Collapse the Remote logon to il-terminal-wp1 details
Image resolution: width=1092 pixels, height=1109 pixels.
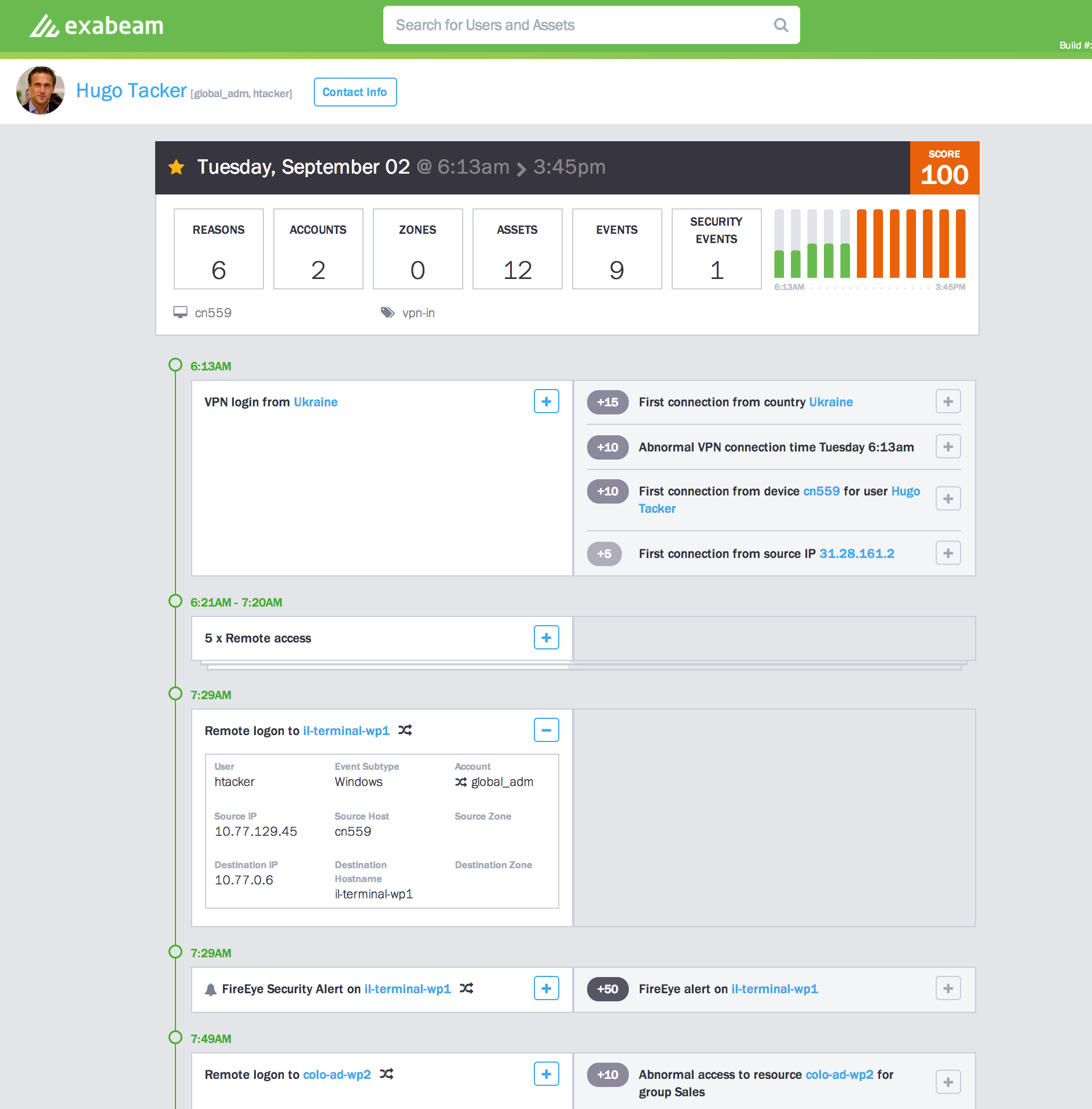click(546, 730)
